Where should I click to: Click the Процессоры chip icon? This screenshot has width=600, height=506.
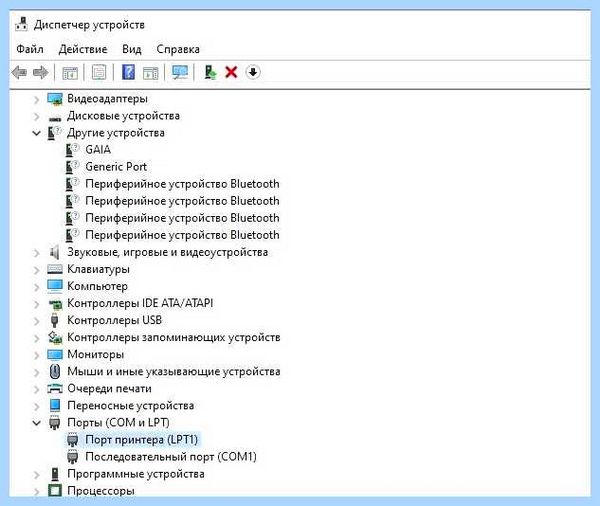click(x=55, y=490)
